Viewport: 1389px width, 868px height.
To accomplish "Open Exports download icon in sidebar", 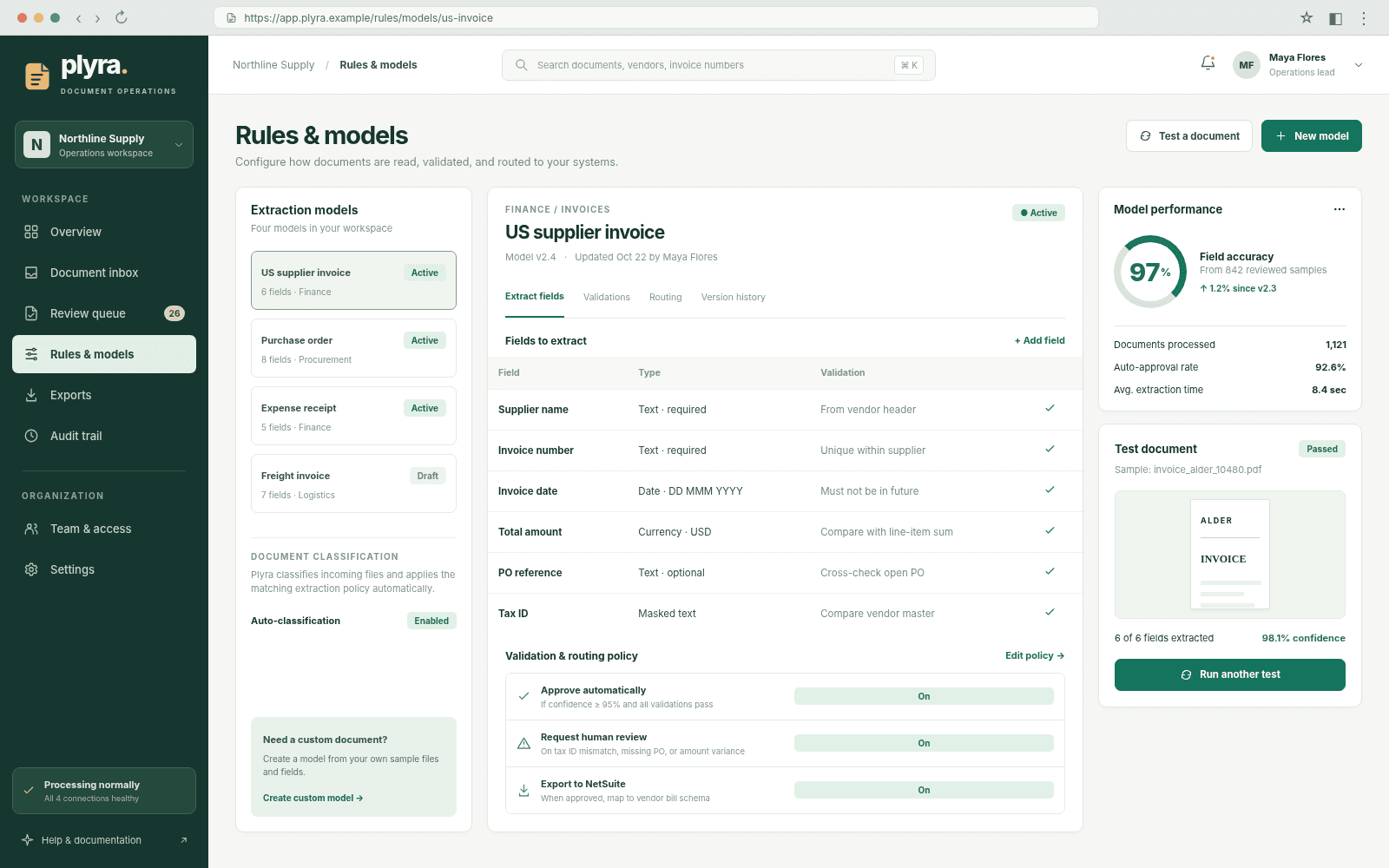I will click(31, 395).
